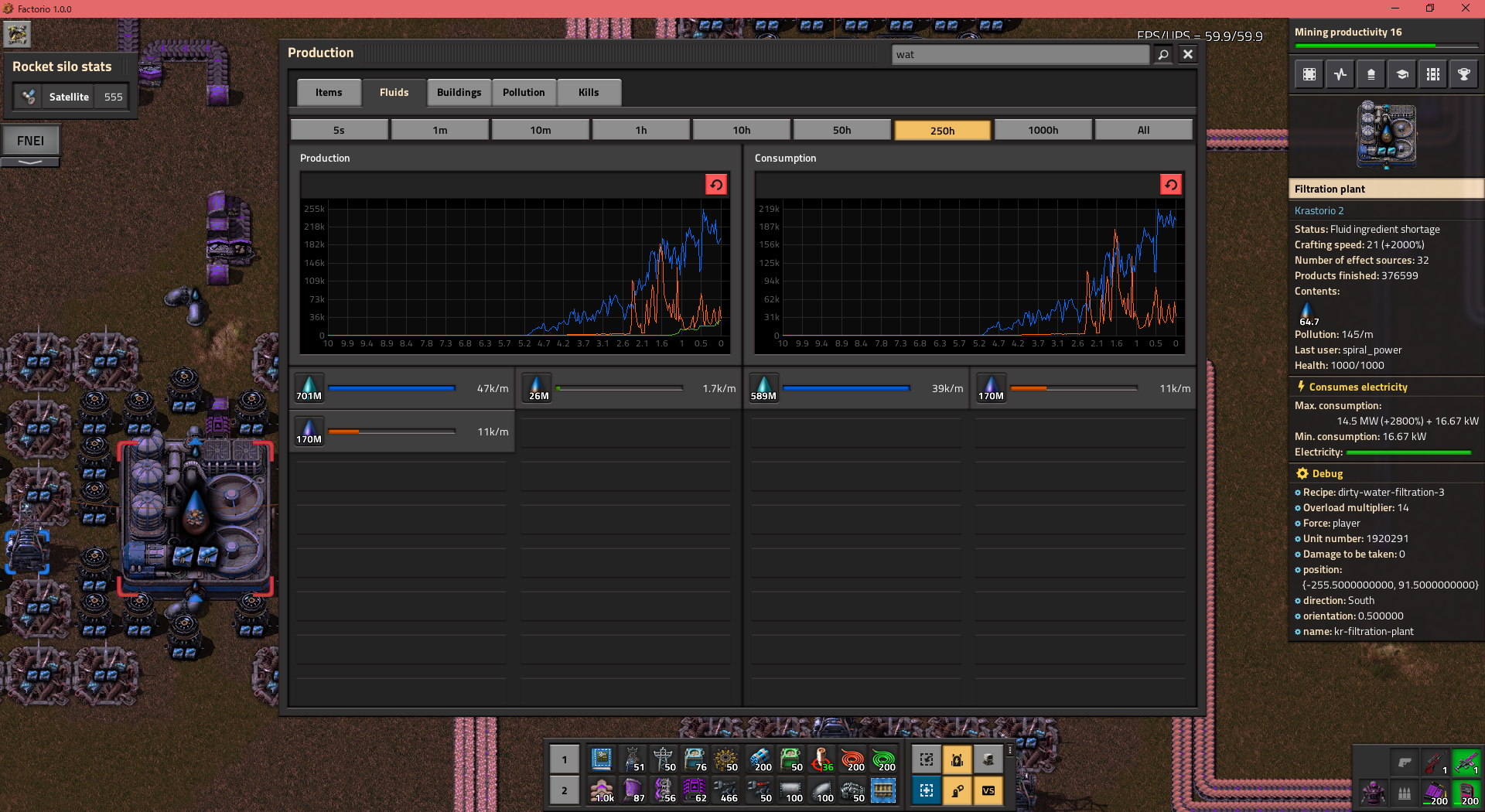Select the 10h time range
The width and height of the screenshot is (1485, 812).
click(742, 130)
